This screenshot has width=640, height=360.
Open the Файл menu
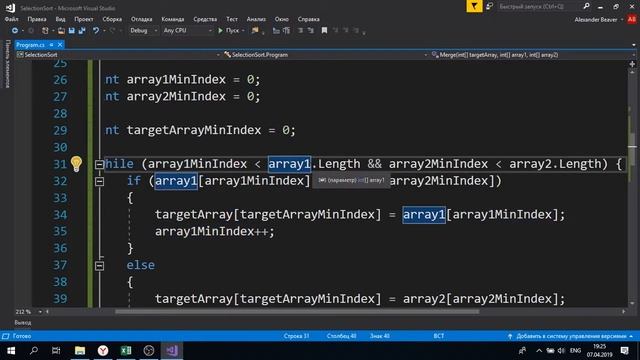11,19
